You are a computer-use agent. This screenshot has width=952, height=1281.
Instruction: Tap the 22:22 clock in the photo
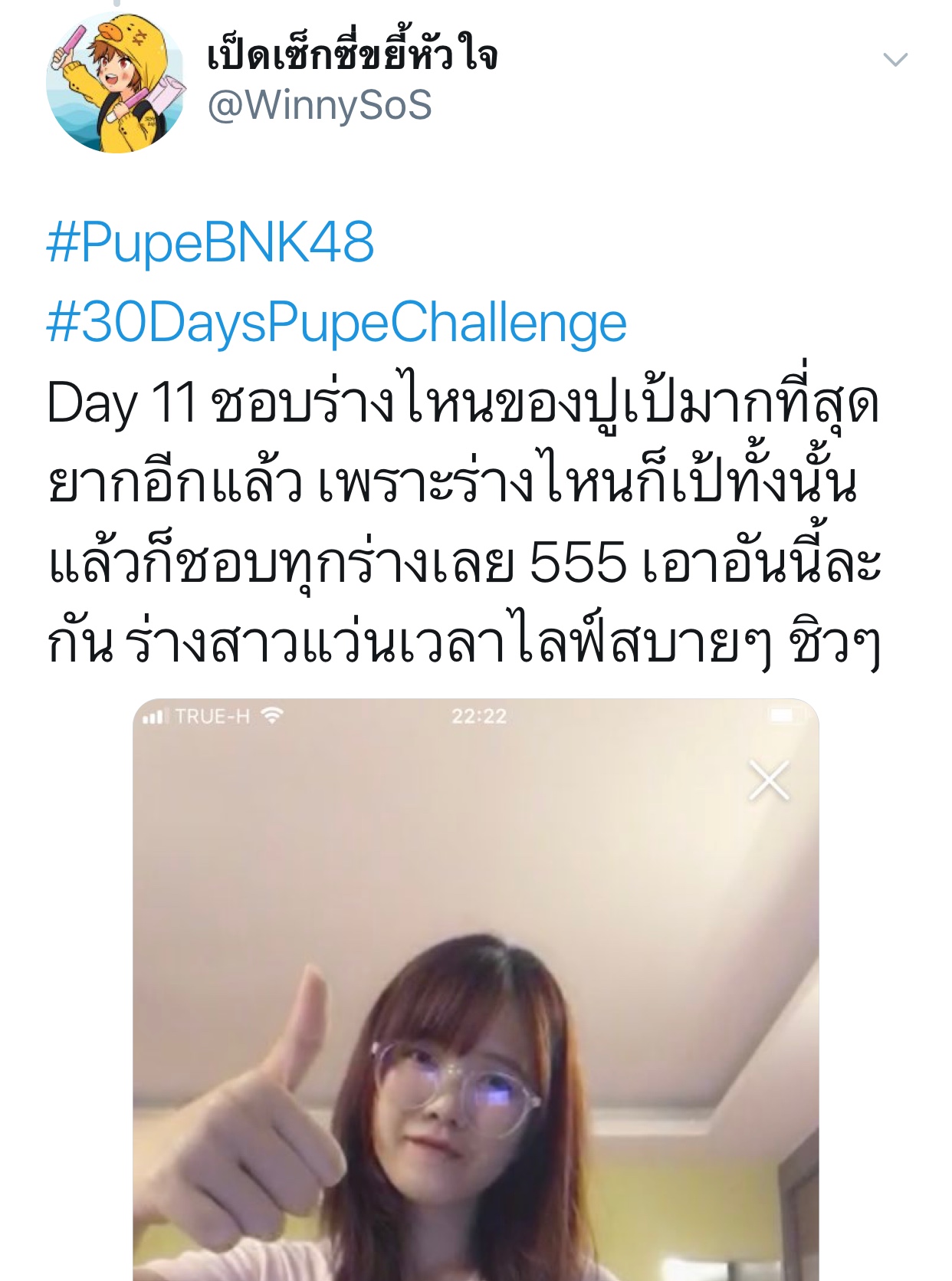tap(479, 717)
